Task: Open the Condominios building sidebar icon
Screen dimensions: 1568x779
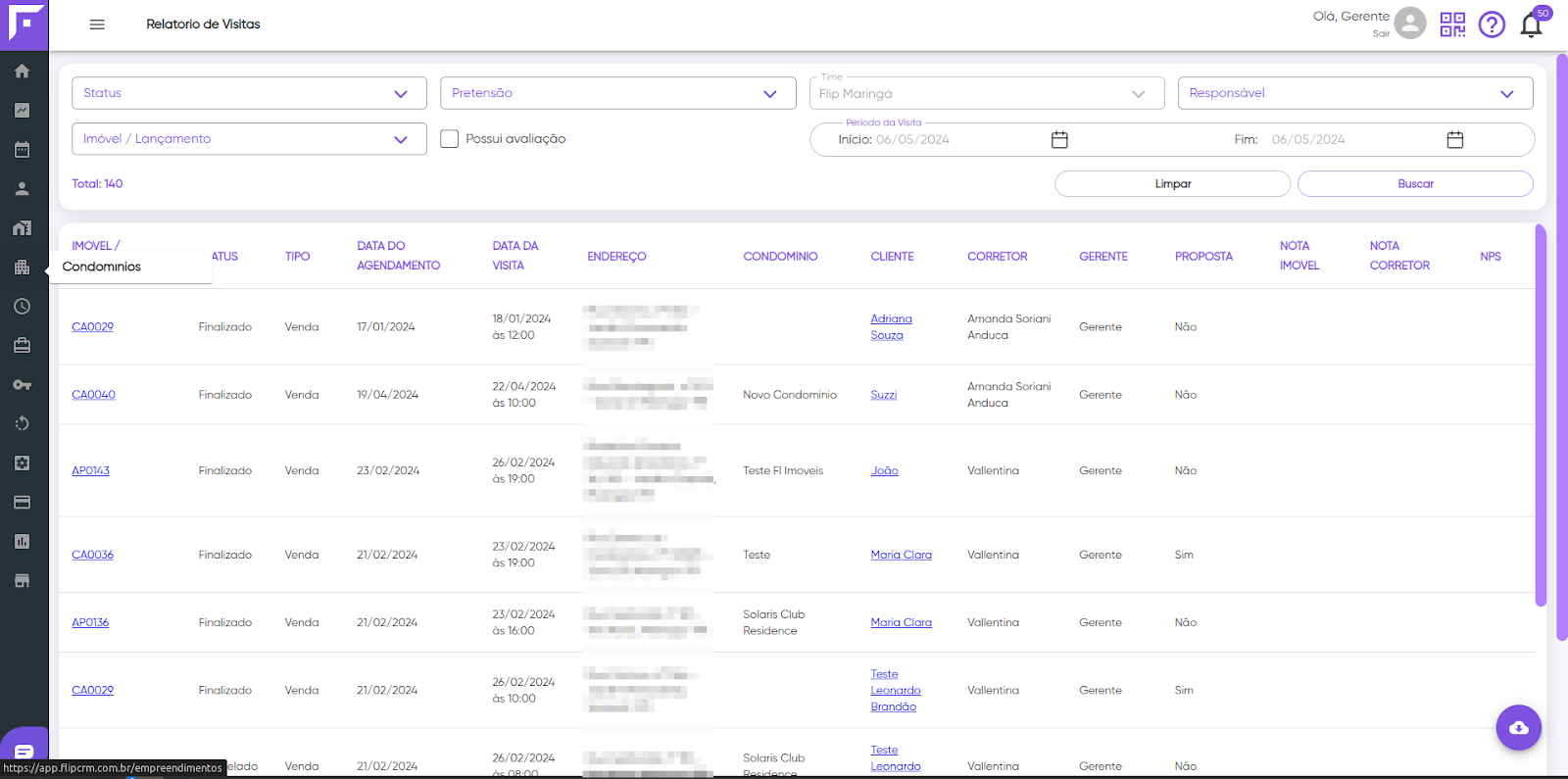Action: [22, 268]
